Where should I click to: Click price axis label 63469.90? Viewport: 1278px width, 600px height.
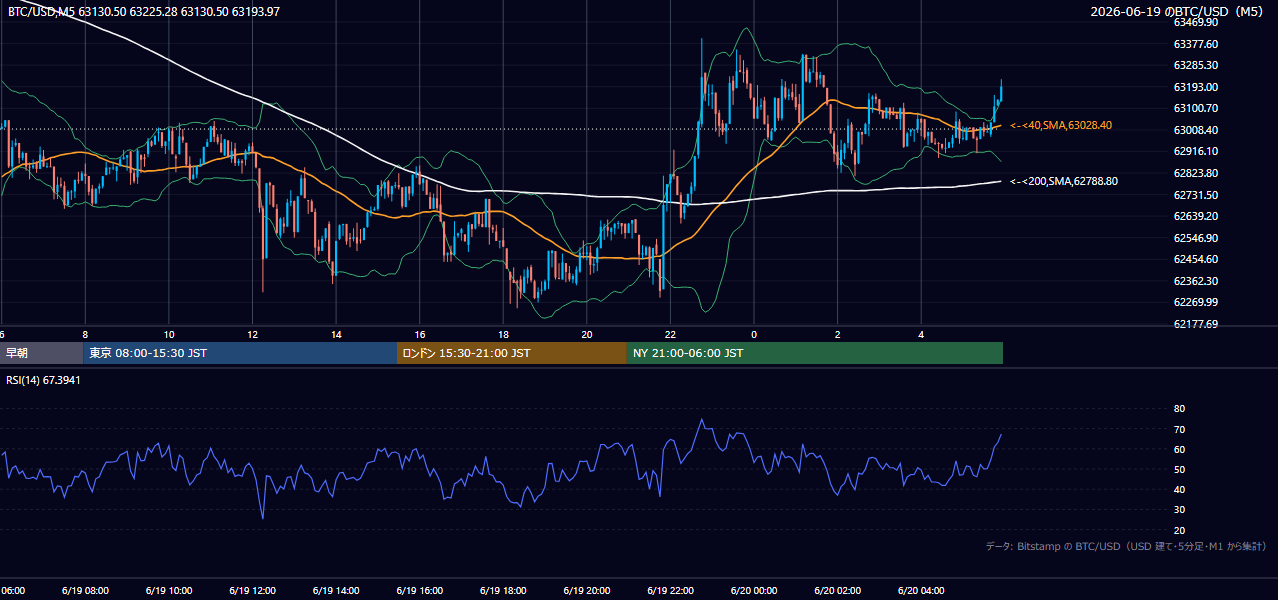tap(1195, 22)
